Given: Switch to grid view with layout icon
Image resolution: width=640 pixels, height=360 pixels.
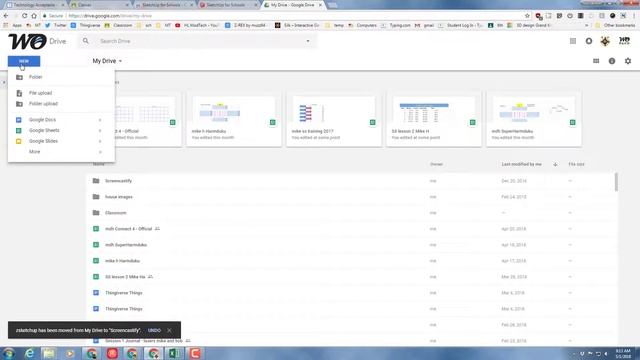Looking at the screenshot, I should click(596, 61).
